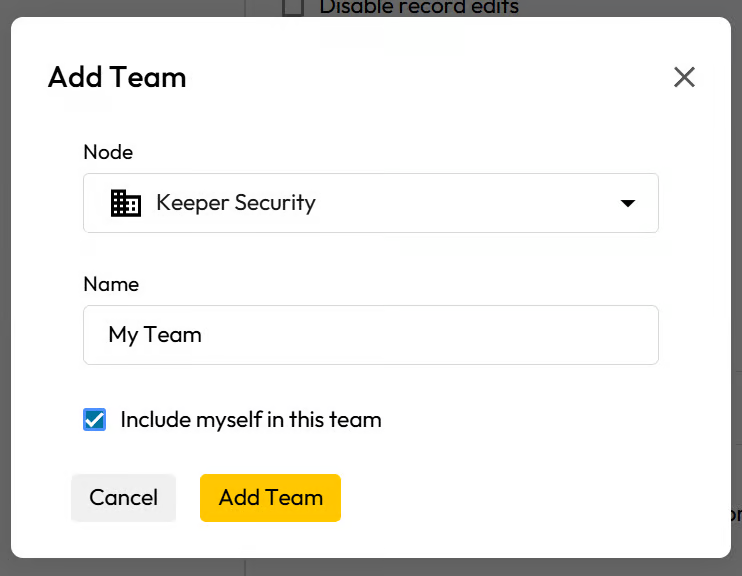The image size is (742, 576).
Task: Toggle the Disable record edits checkbox
Action: 293,8
